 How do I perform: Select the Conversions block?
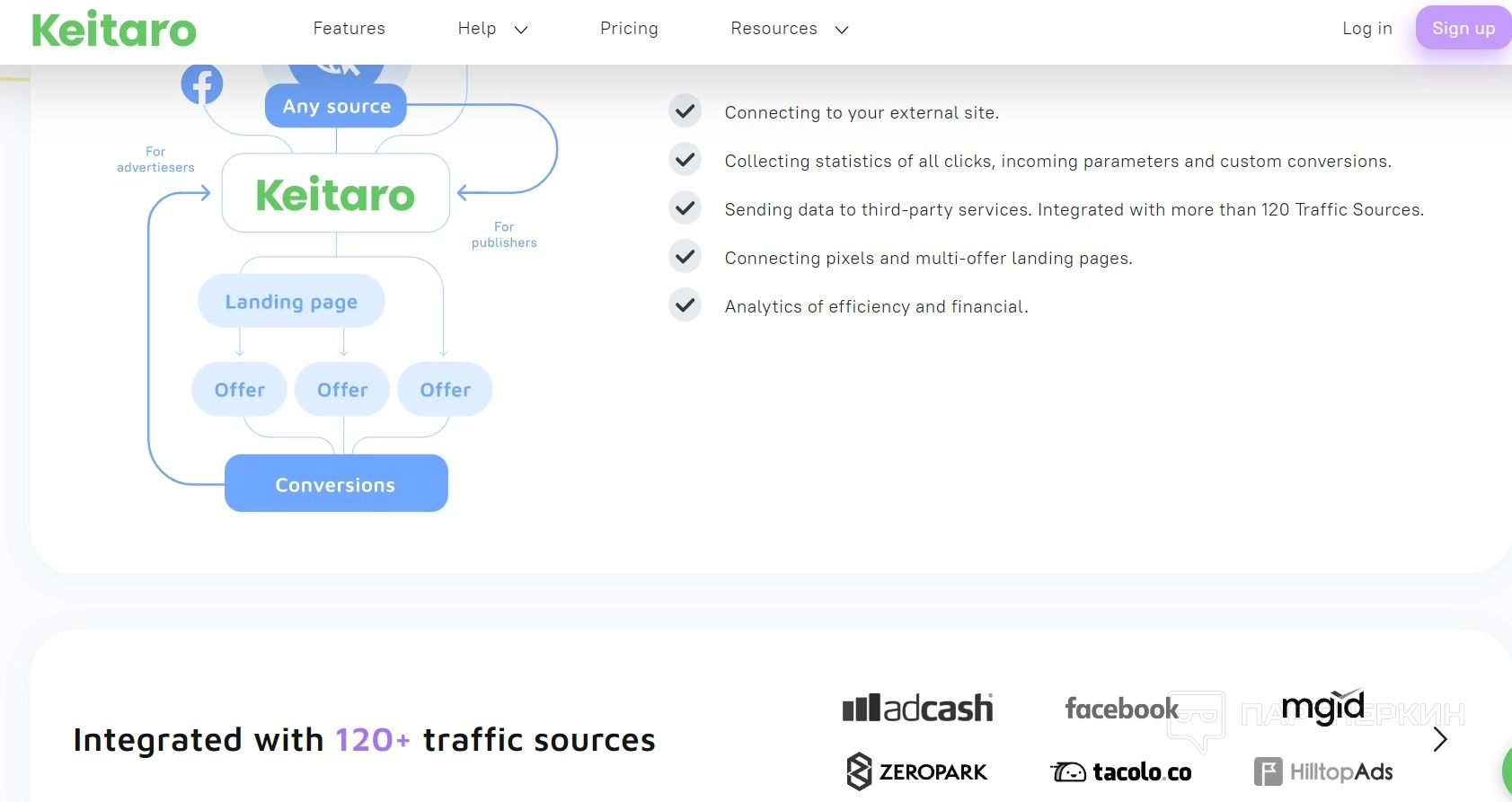click(336, 483)
